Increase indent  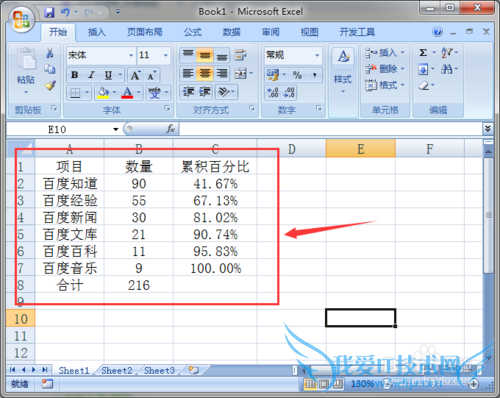[x=205, y=92]
